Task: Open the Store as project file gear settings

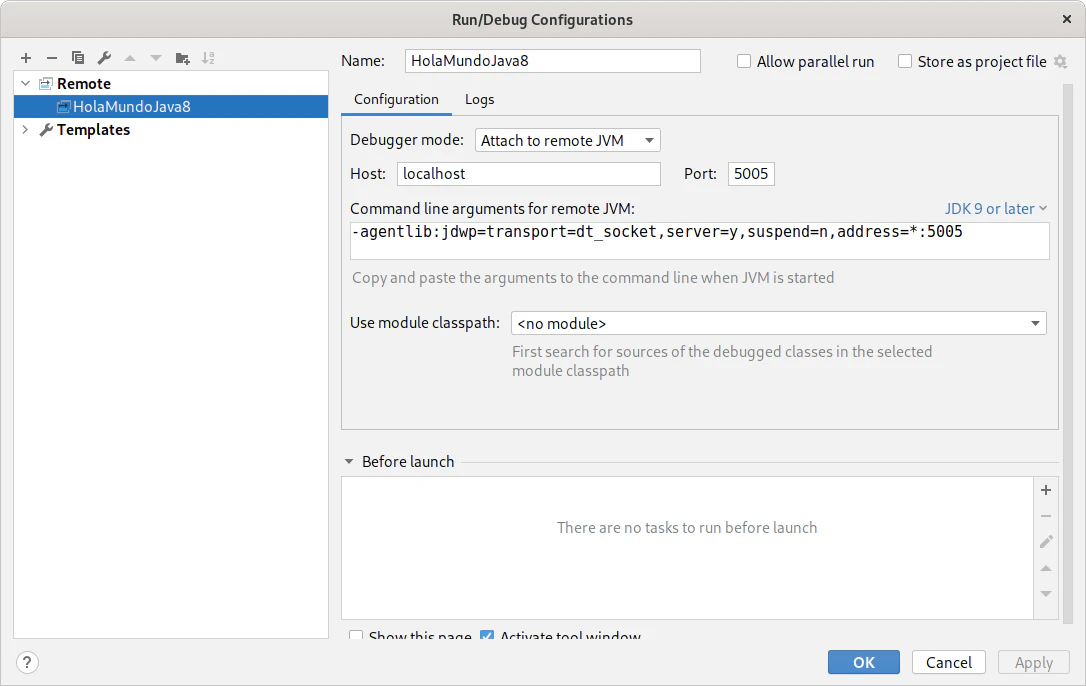Action: click(x=1060, y=62)
